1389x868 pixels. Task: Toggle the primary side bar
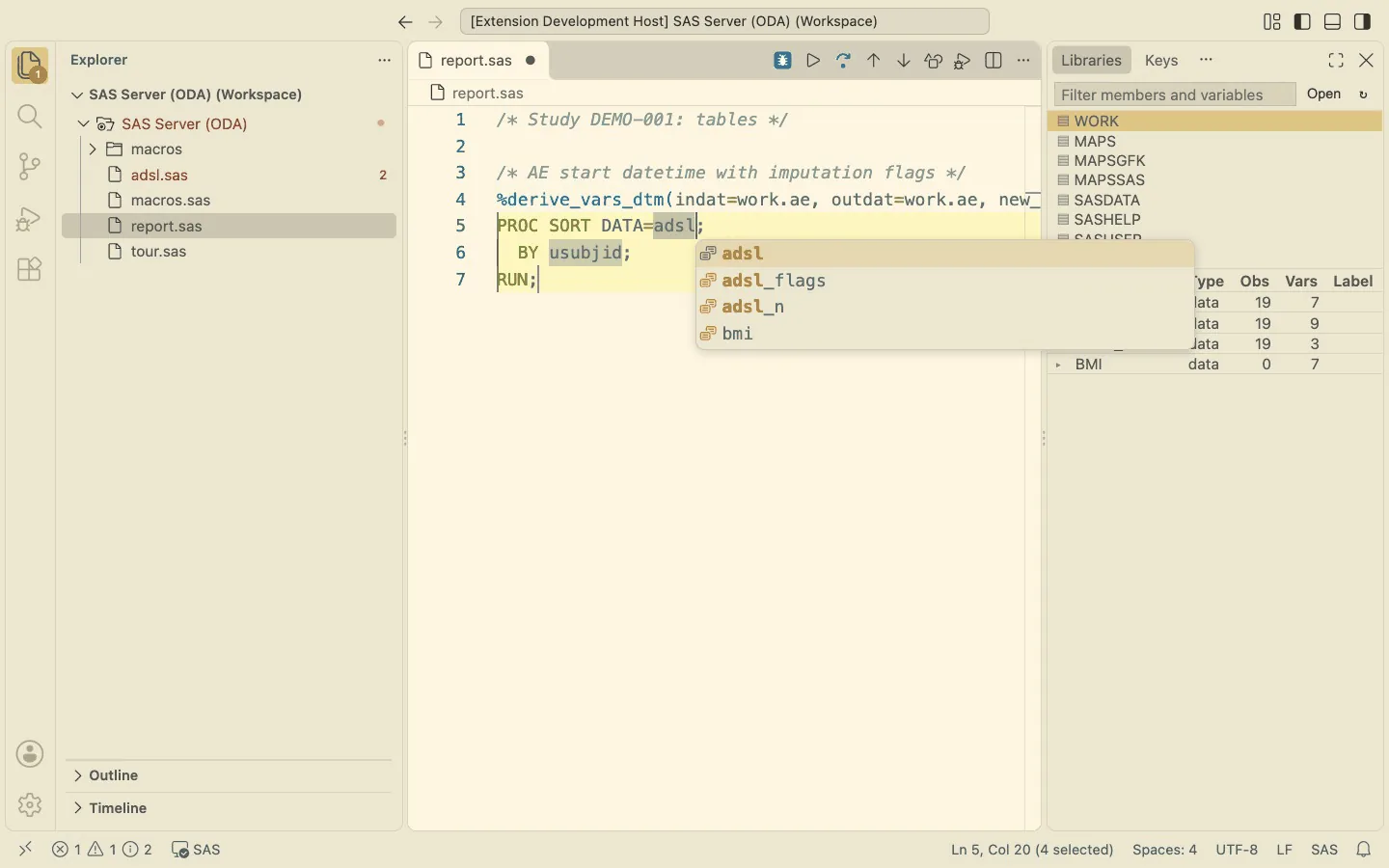pyautogui.click(x=1303, y=22)
